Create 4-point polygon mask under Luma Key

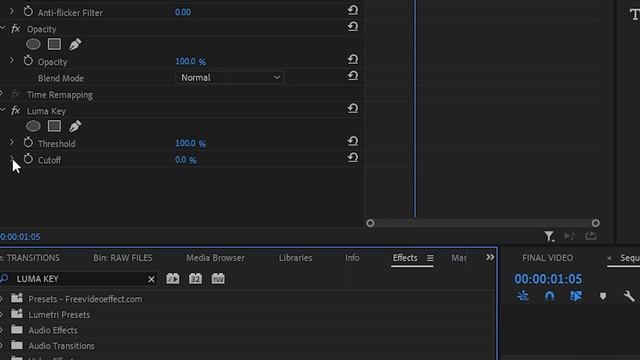coord(54,126)
